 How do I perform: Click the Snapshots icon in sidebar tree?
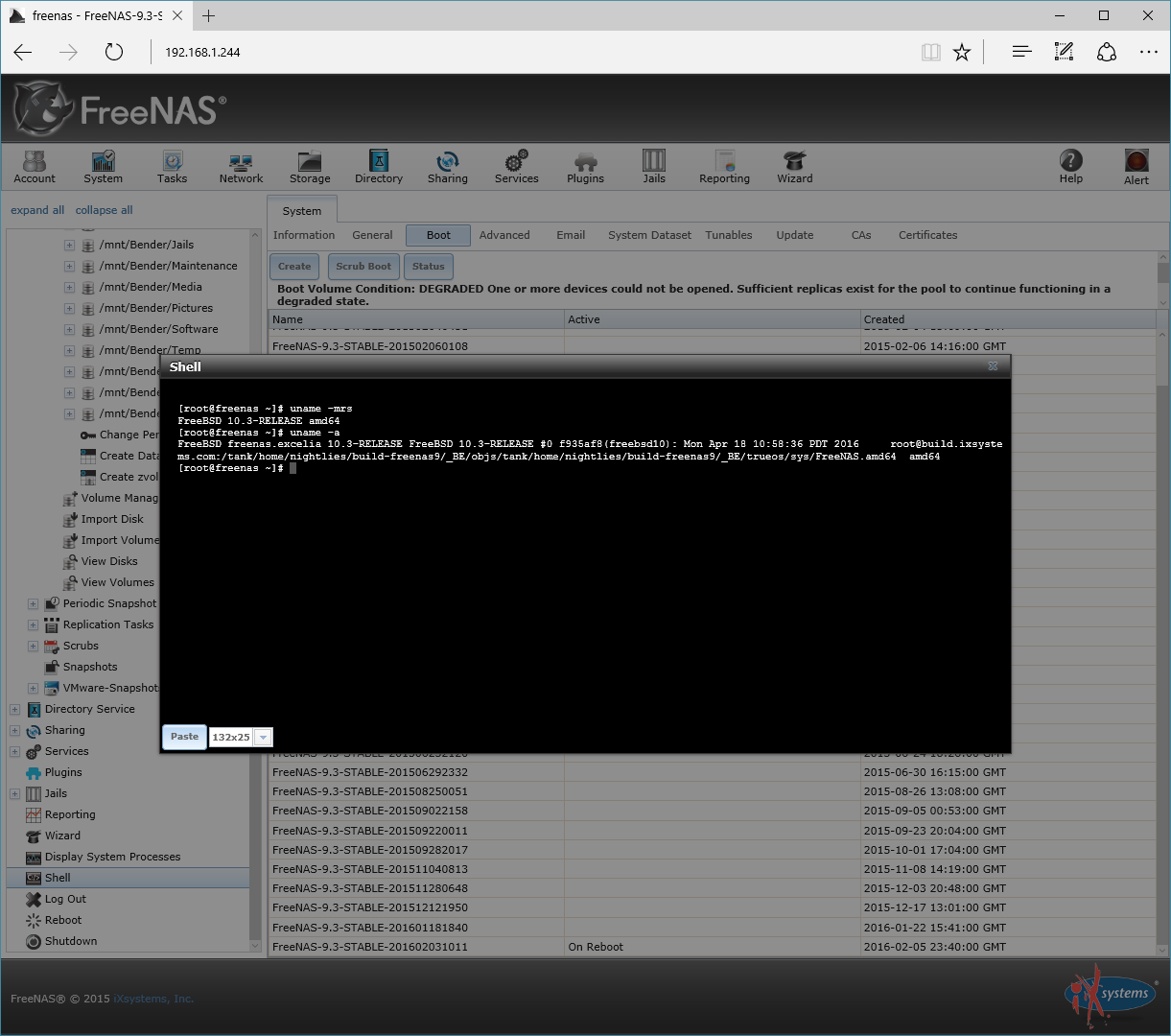click(x=52, y=667)
